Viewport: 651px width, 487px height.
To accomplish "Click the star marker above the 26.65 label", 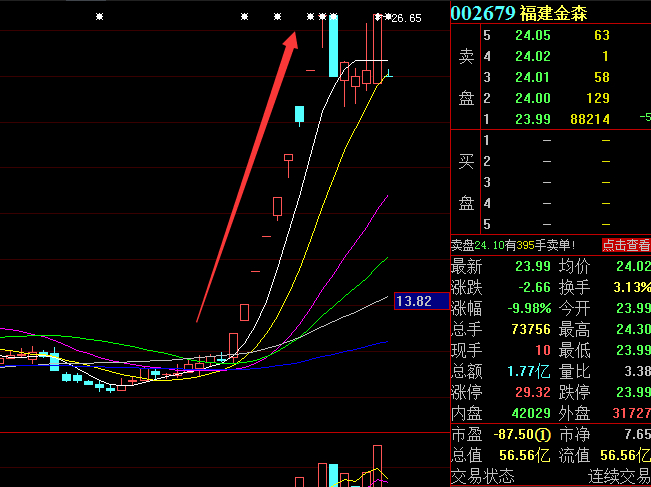I will [388, 17].
